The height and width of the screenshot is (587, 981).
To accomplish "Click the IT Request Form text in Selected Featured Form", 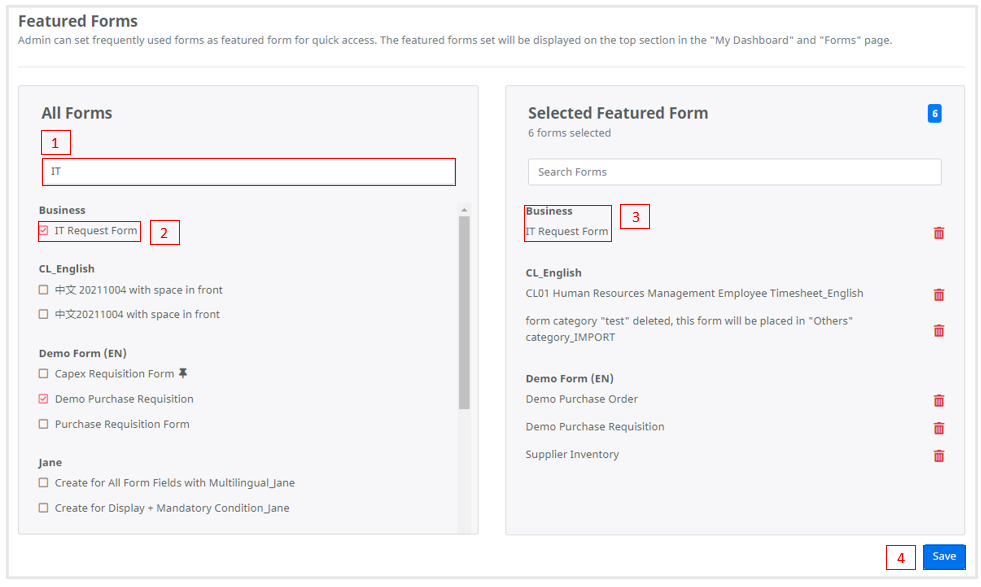I will click(x=566, y=232).
